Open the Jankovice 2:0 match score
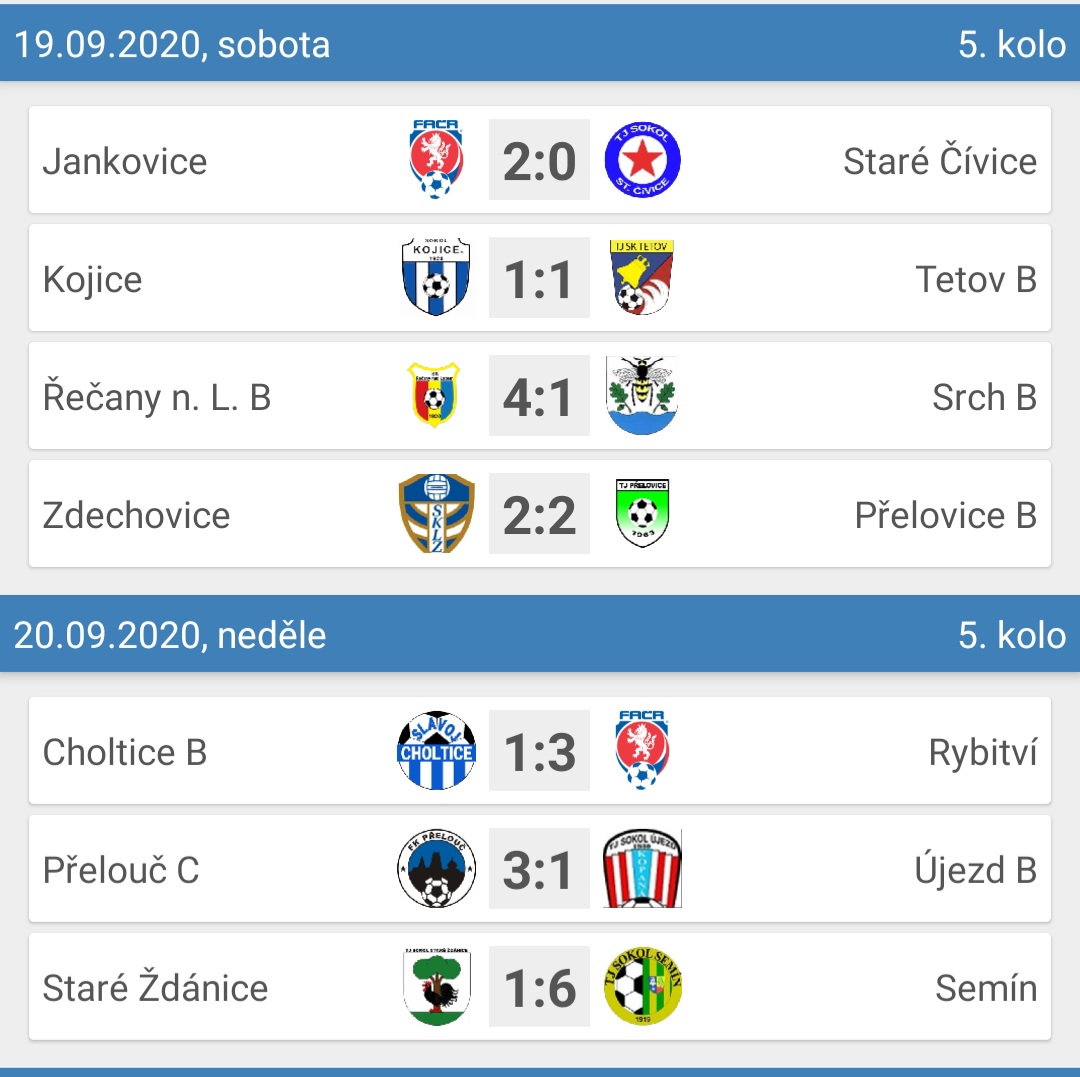 click(539, 160)
